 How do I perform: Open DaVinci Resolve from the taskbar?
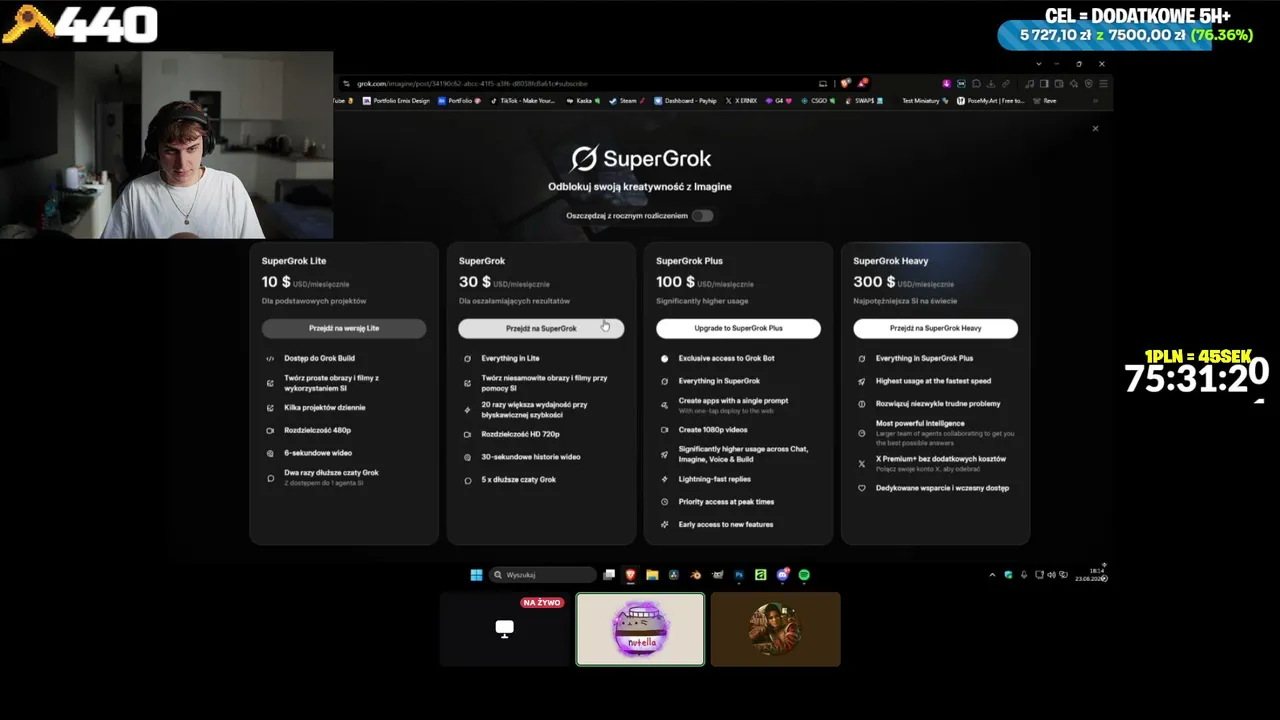(674, 575)
